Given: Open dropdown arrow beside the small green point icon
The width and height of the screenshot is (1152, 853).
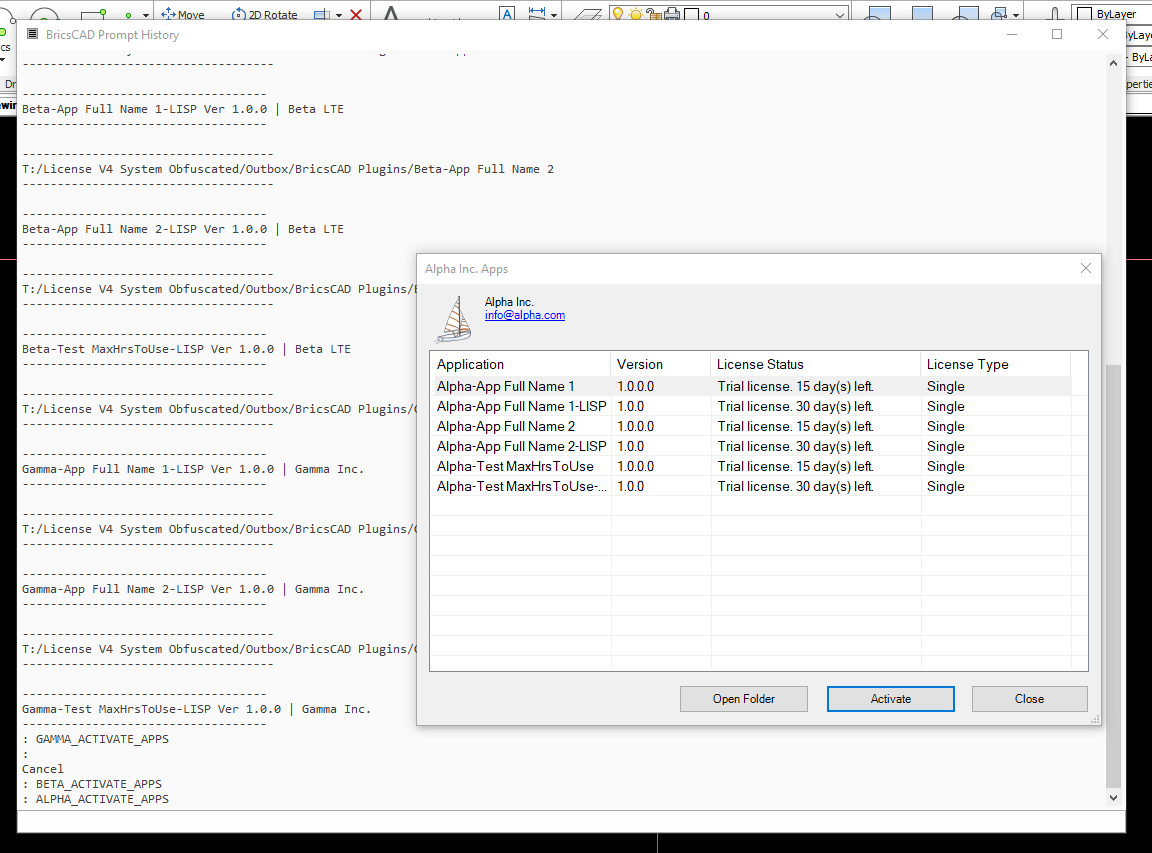Looking at the screenshot, I should pyautogui.click(x=146, y=15).
